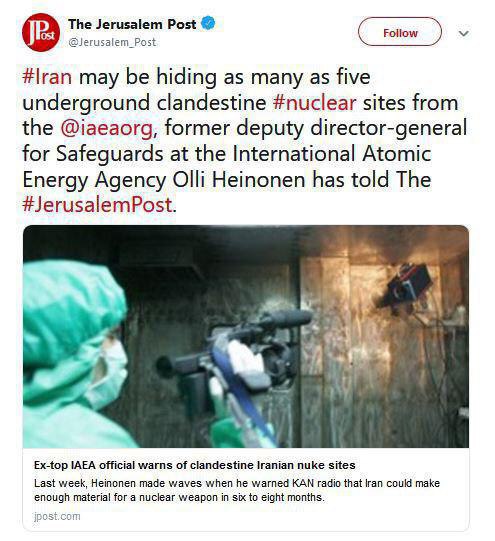The width and height of the screenshot is (495, 541).
Task: Click the wall-mounted surveillance camera in photo
Action: click(408, 287)
